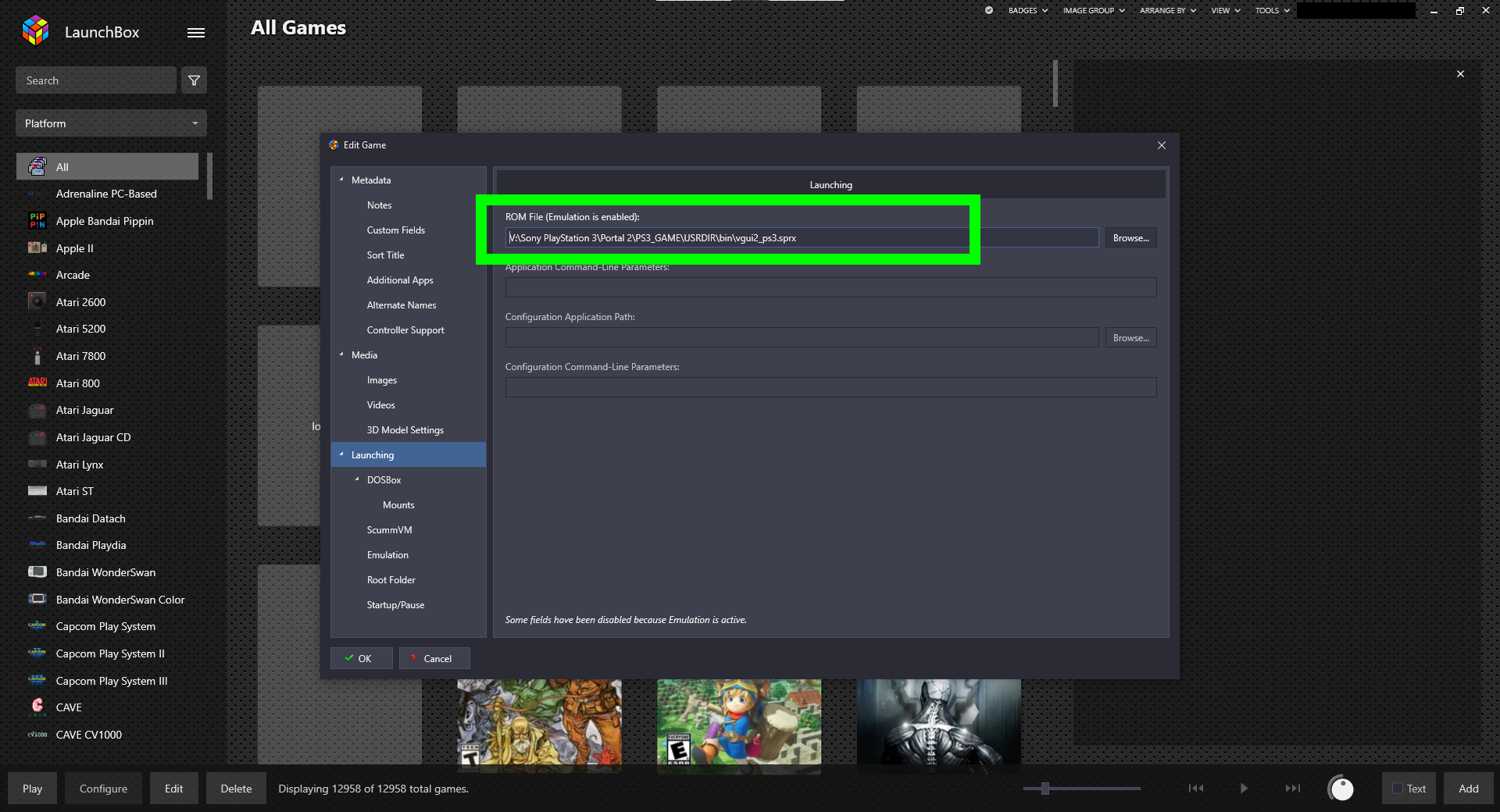Click the Arcade platform icon
The width and height of the screenshot is (1500, 812).
tap(37, 274)
